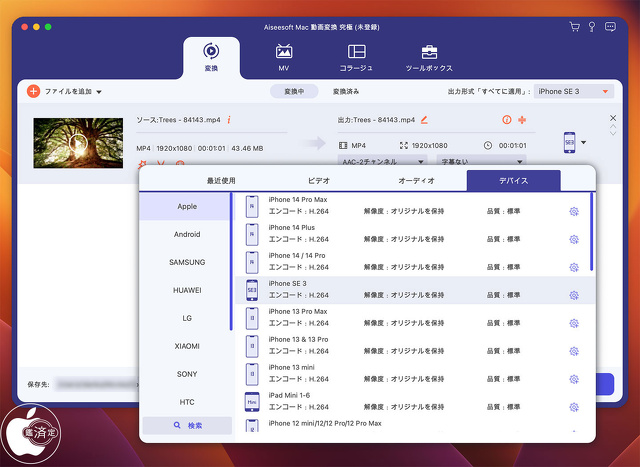Click the device list vertical scrollbar
640x467 pixels.
pos(591,231)
